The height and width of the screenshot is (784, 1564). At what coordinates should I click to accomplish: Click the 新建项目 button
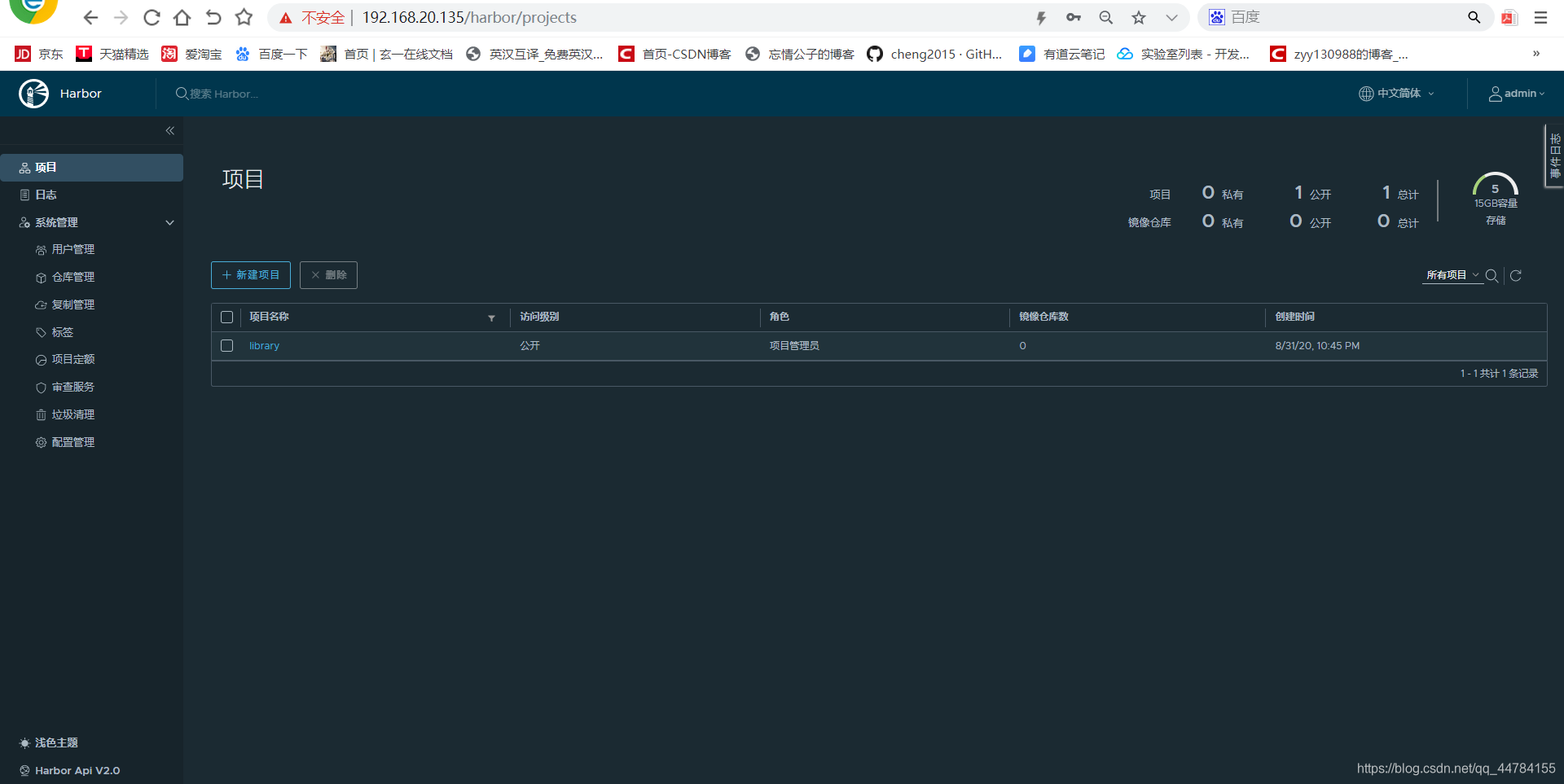click(251, 275)
